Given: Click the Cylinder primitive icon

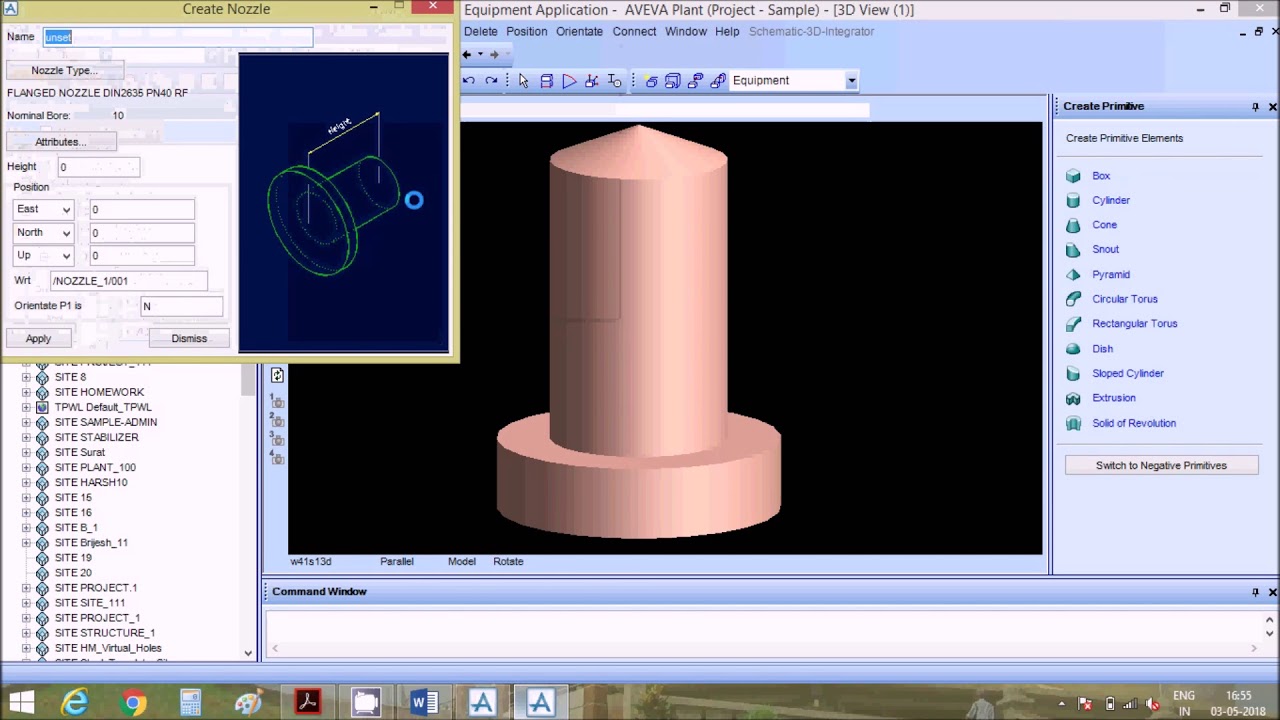Looking at the screenshot, I should click(x=1073, y=200).
